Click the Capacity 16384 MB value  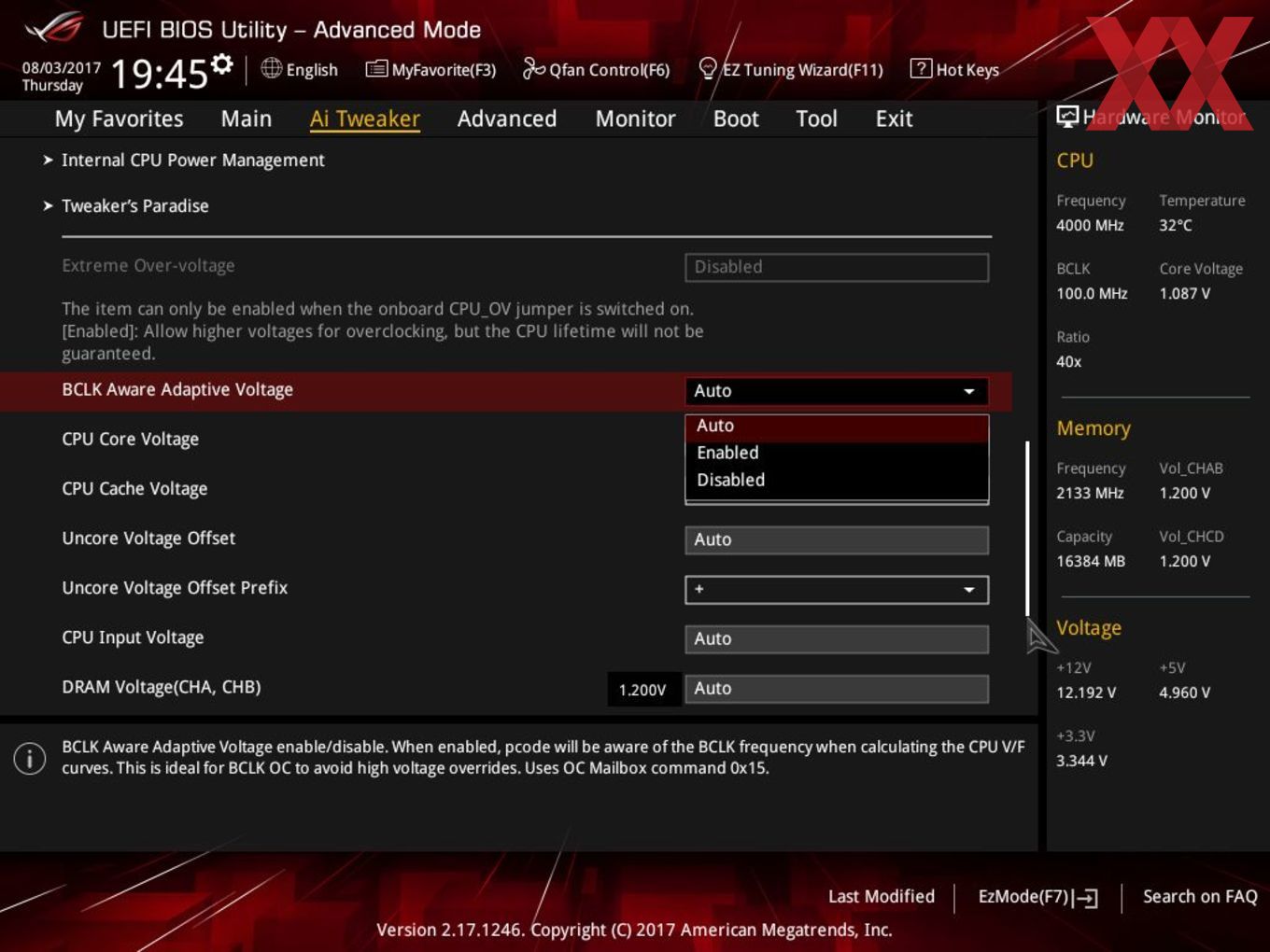point(1091,561)
